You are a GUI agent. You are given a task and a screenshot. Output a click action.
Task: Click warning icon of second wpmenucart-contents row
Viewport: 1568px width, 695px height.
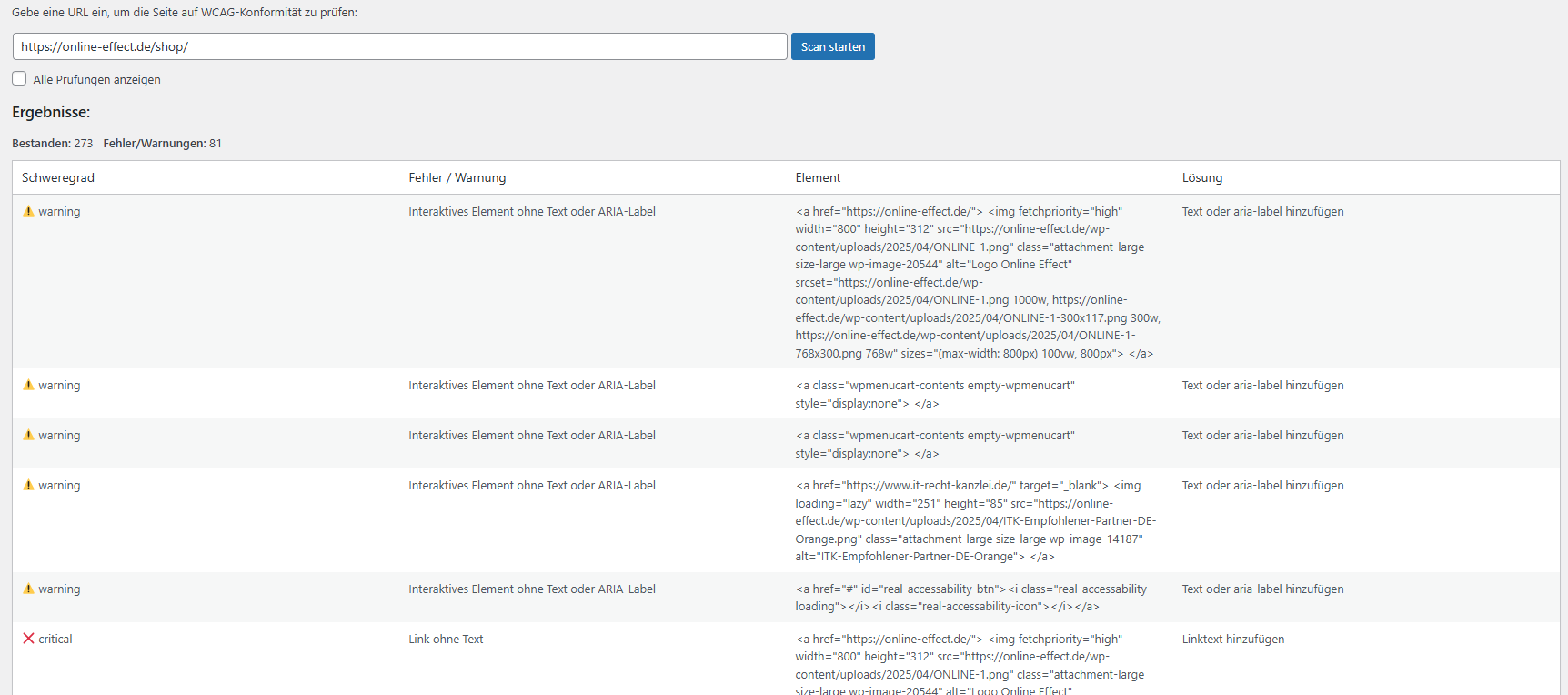(x=28, y=435)
